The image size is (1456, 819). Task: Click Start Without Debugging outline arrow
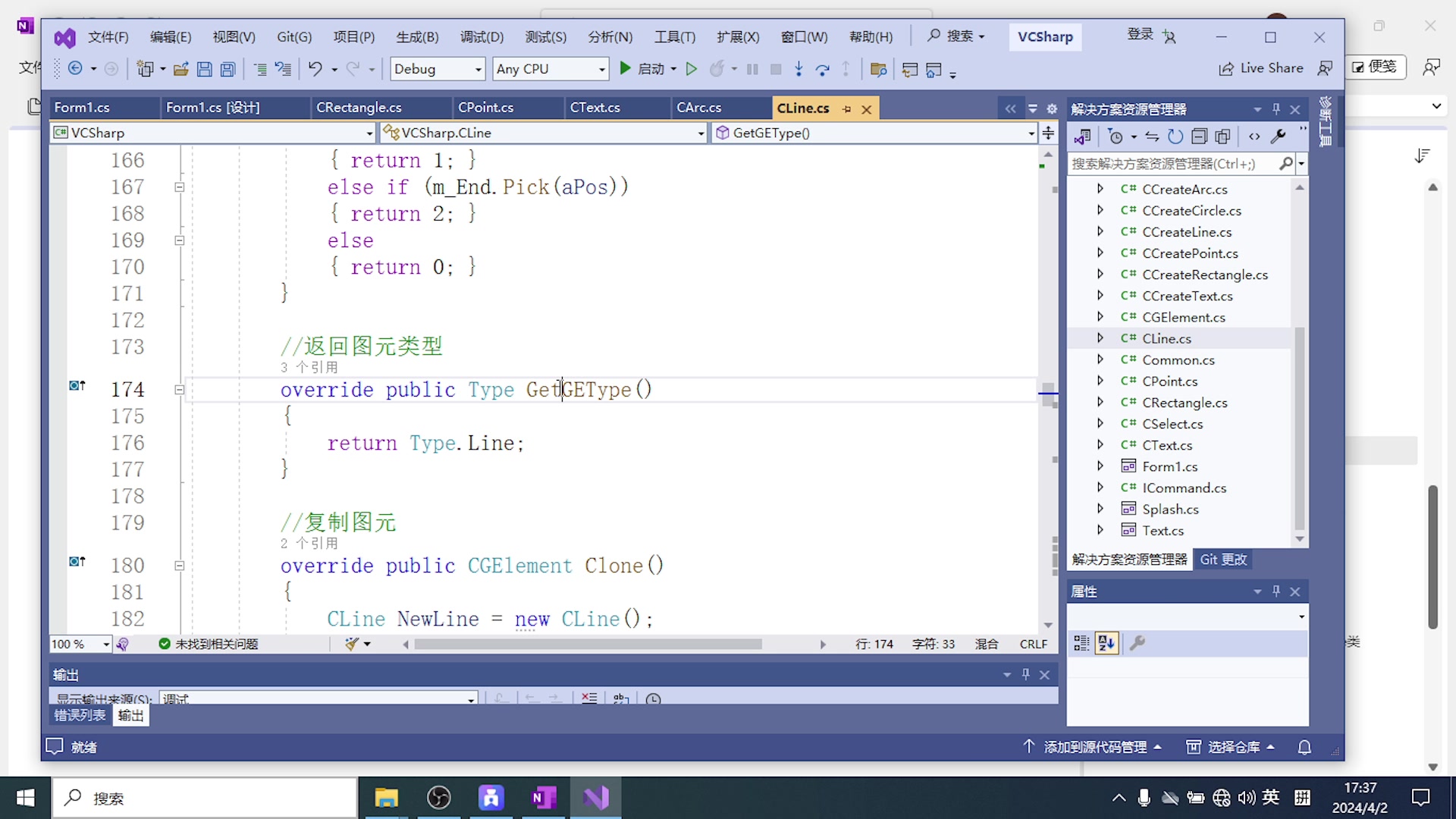point(691,69)
